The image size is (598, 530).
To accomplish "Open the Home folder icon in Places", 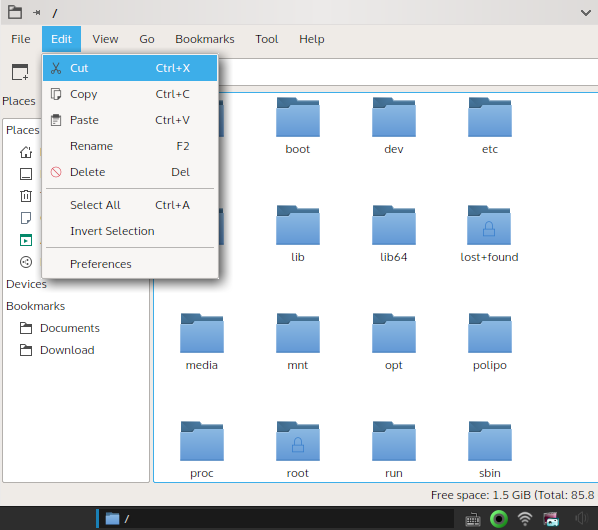I will (x=26, y=152).
